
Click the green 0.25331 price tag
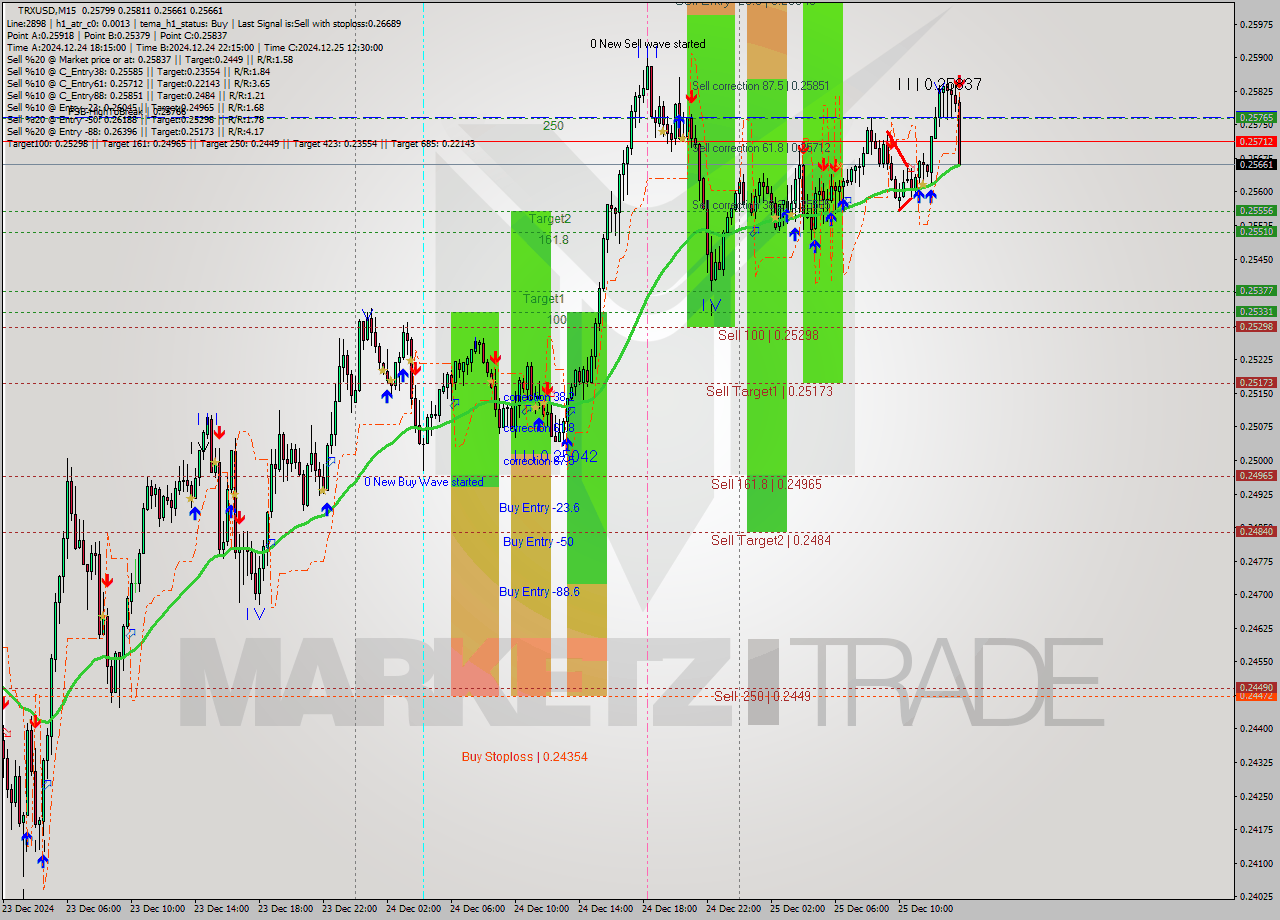click(x=1256, y=311)
